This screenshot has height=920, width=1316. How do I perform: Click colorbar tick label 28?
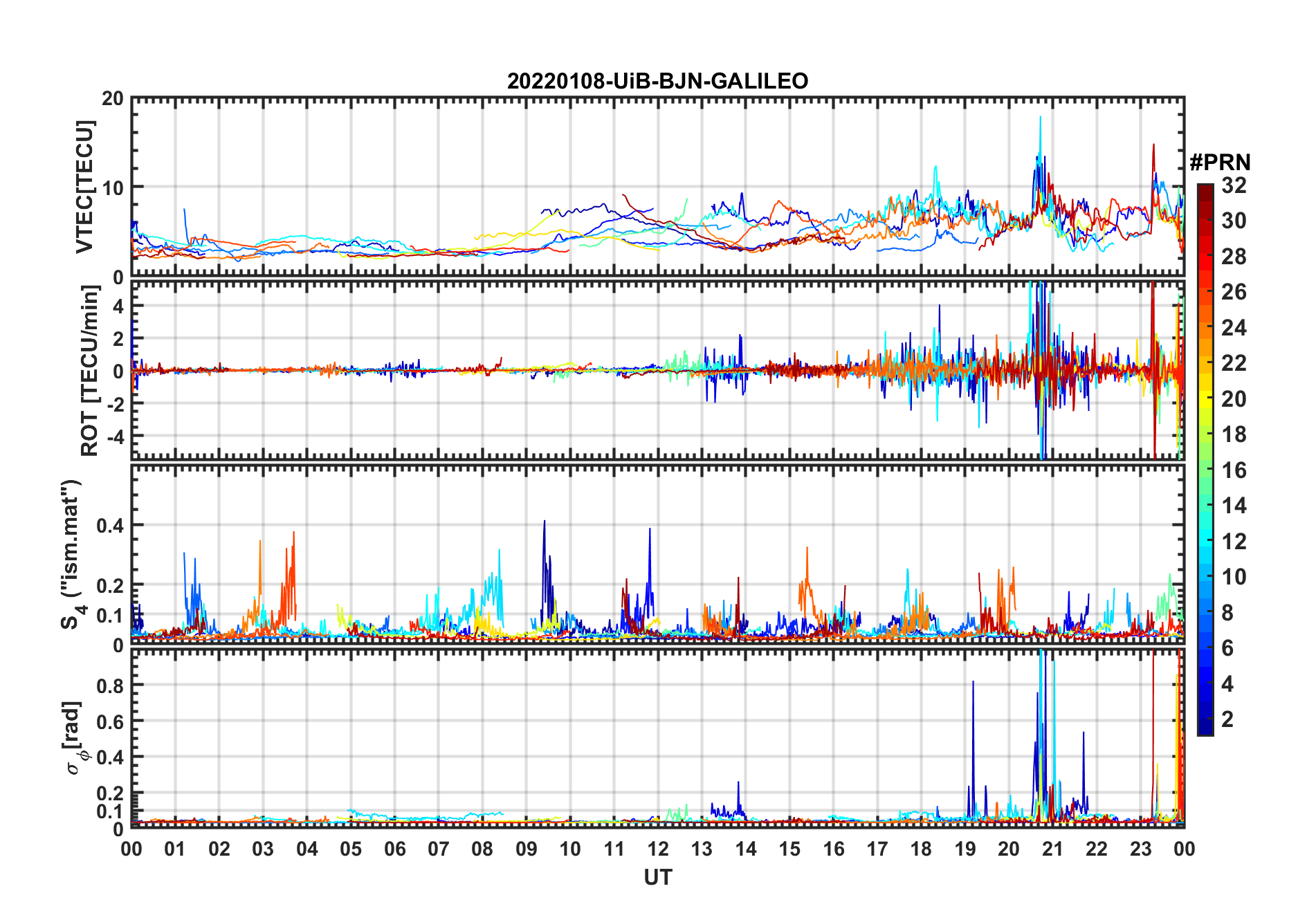click(1234, 257)
